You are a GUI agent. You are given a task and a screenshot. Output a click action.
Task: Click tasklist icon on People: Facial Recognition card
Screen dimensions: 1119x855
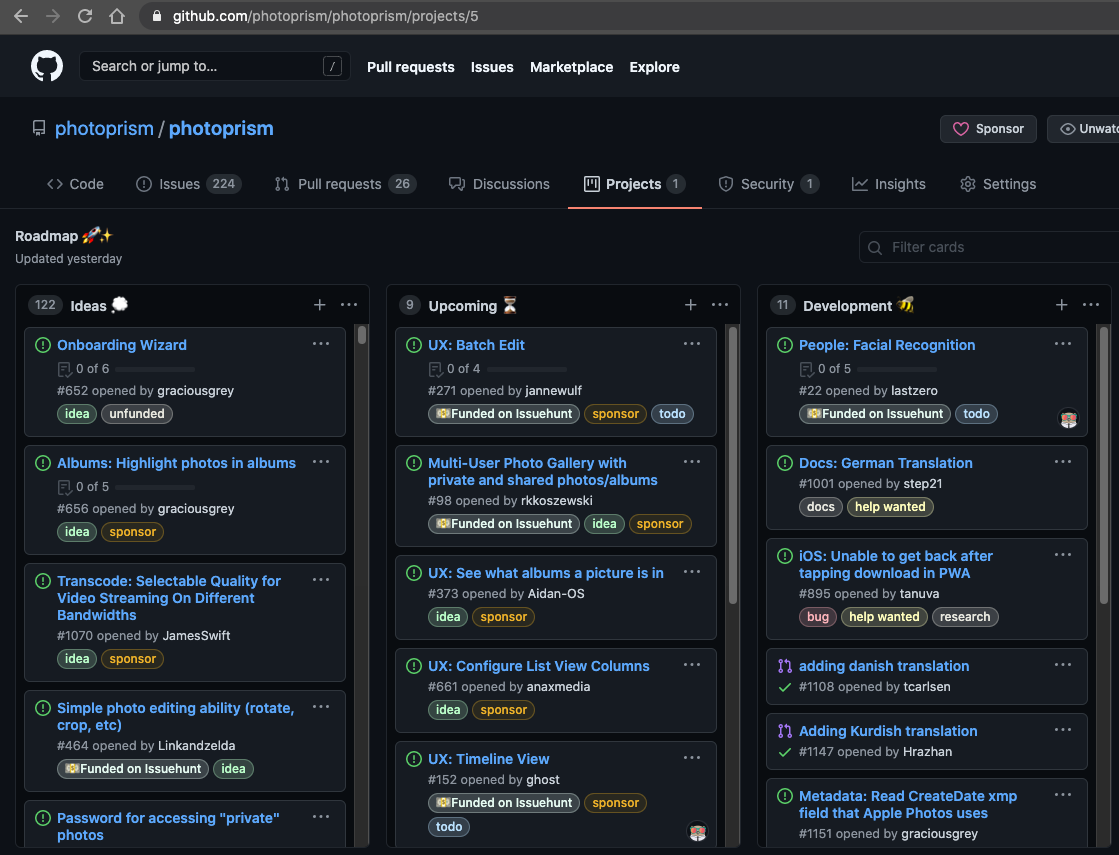806,369
